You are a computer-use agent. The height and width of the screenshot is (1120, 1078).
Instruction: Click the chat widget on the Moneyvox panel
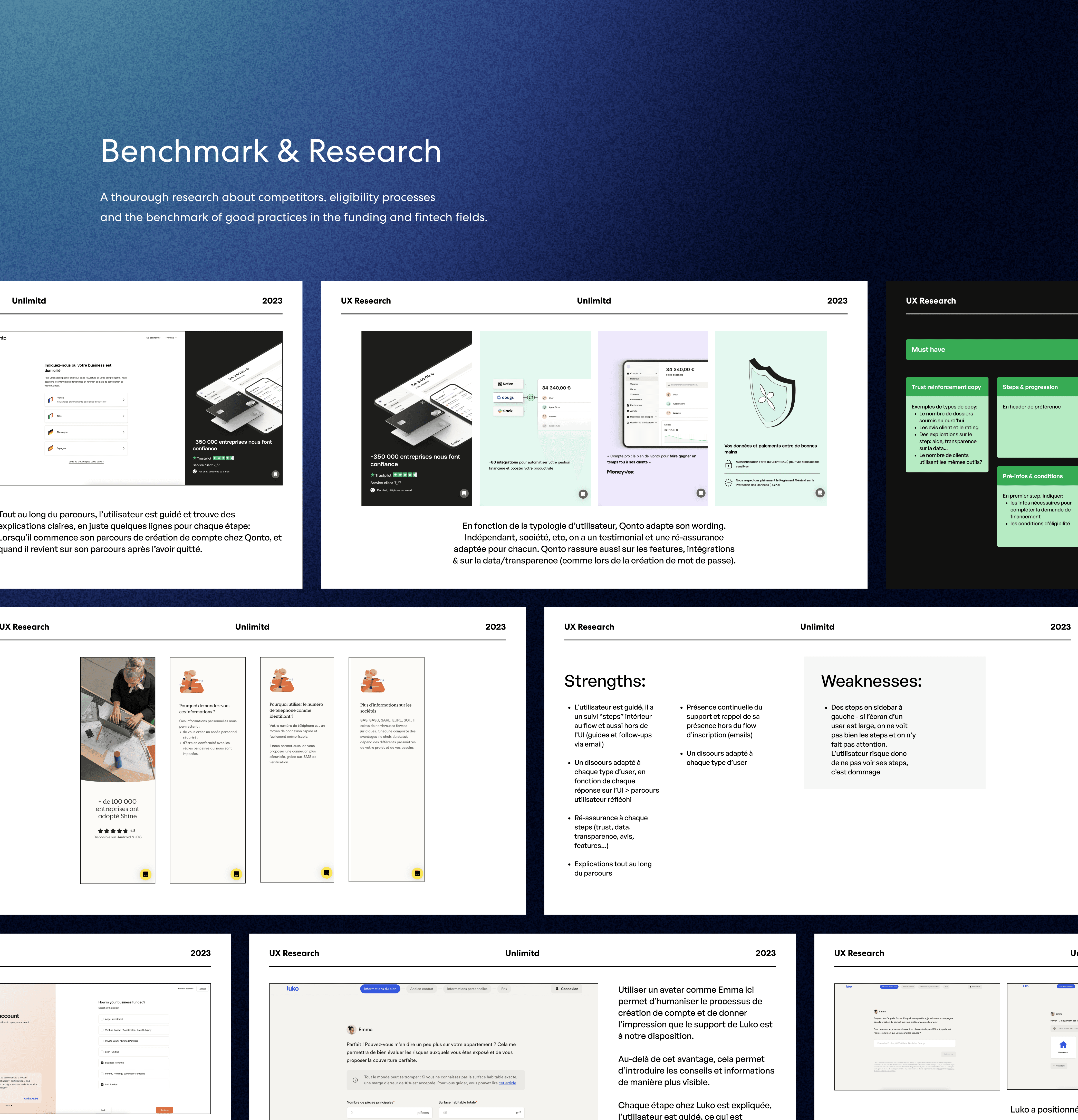pos(701,493)
